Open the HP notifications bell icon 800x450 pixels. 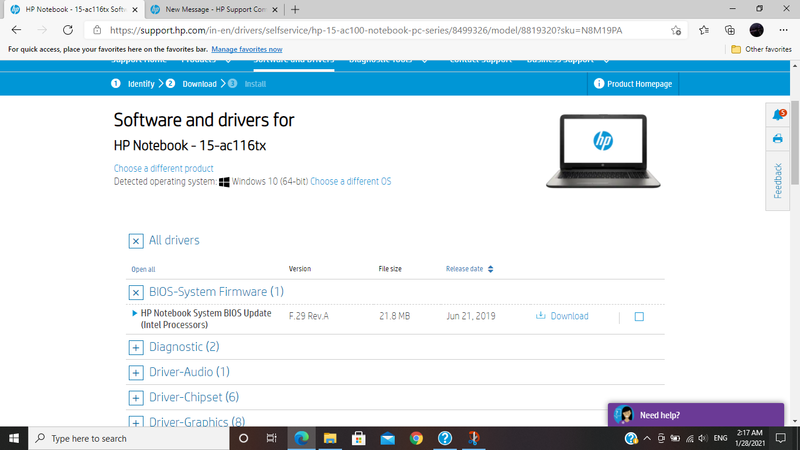778,115
